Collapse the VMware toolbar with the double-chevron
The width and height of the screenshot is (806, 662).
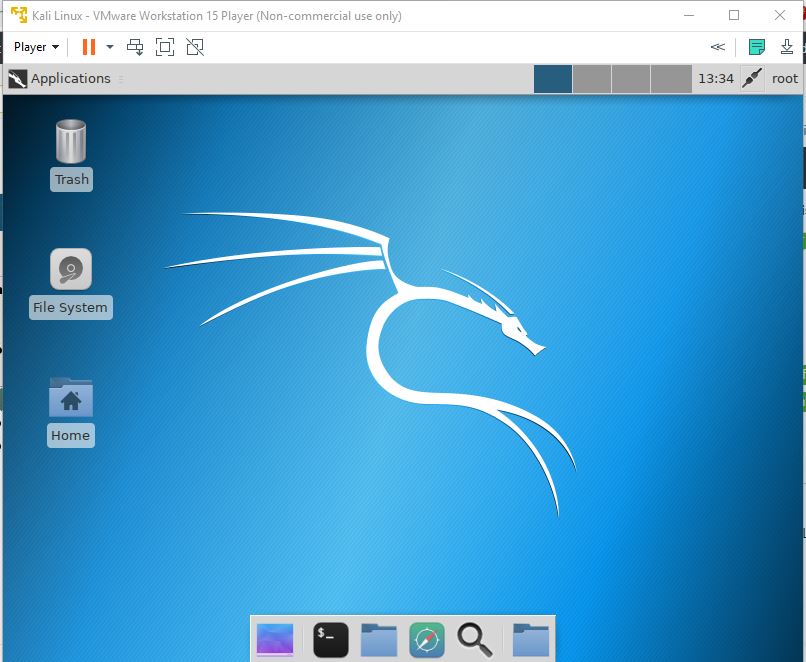tap(717, 46)
